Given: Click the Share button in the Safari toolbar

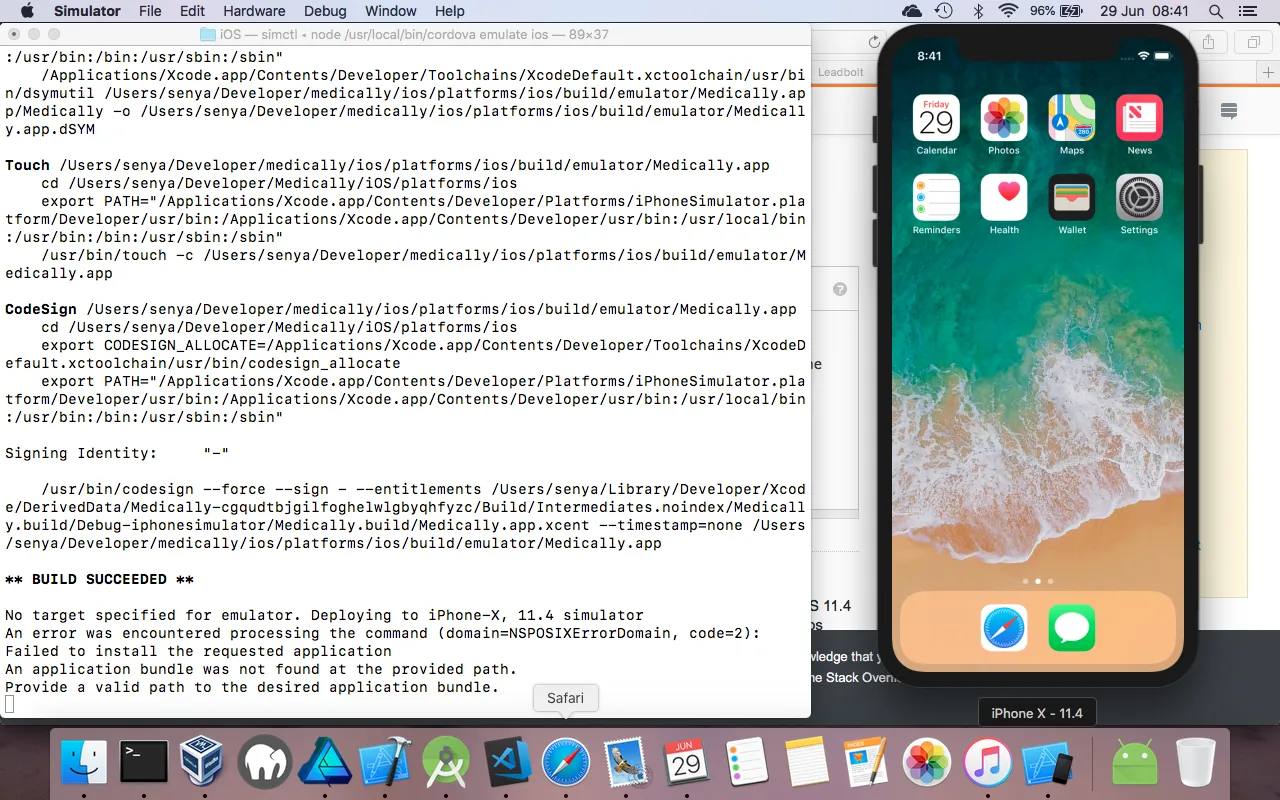Looking at the screenshot, I should click(1209, 42).
